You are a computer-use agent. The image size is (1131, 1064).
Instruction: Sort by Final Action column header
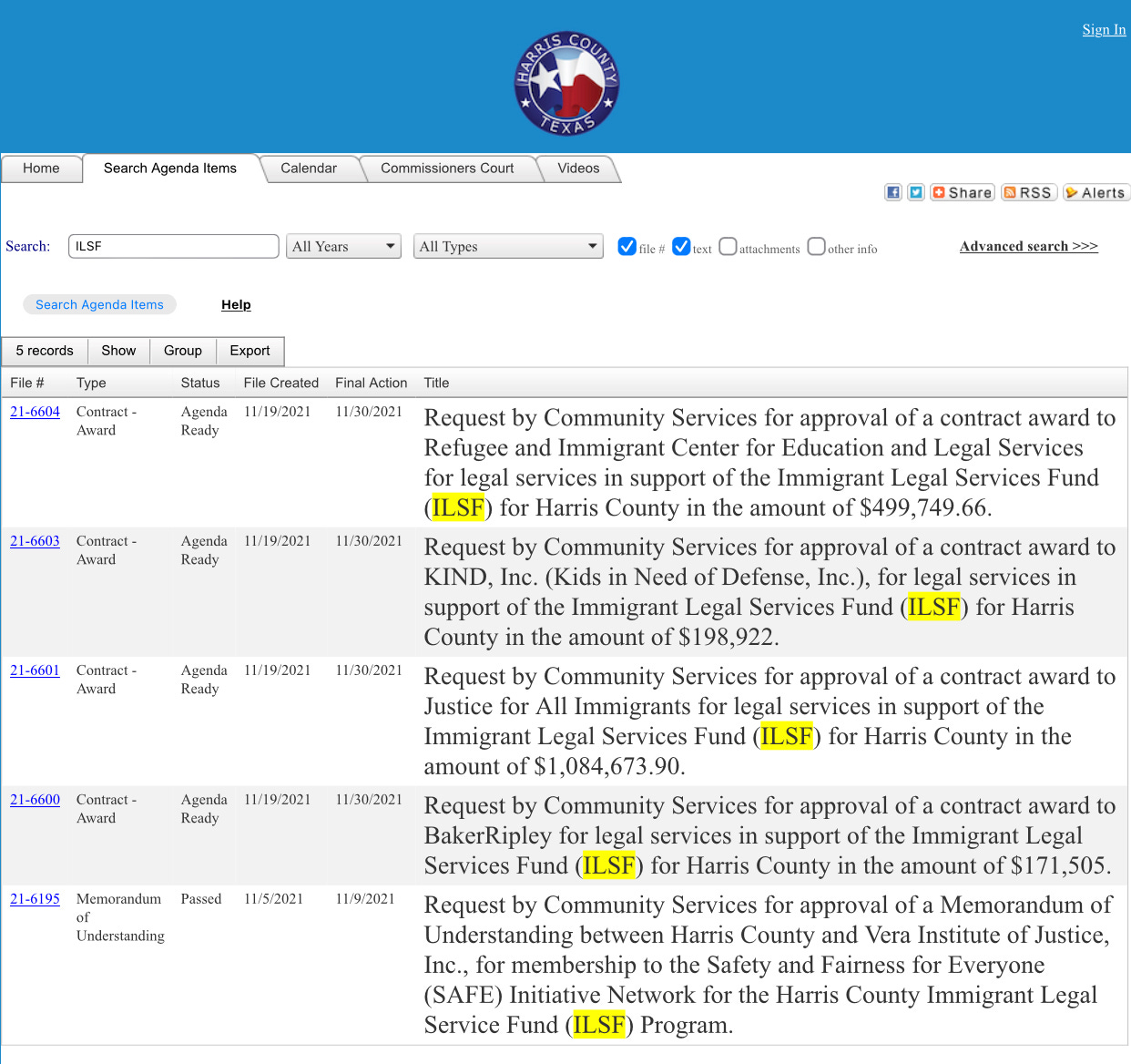[x=372, y=383]
